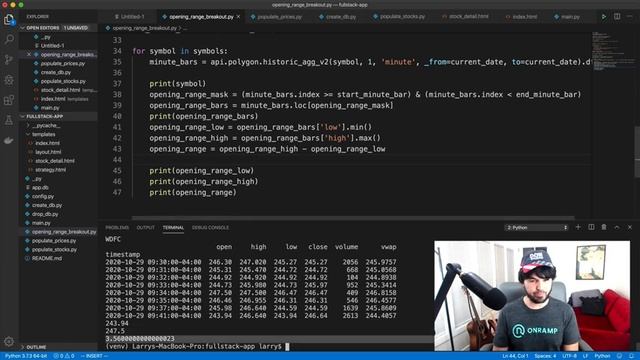The image size is (640, 360).
Task: Close the terminal panel with the X
Action: tap(630, 227)
